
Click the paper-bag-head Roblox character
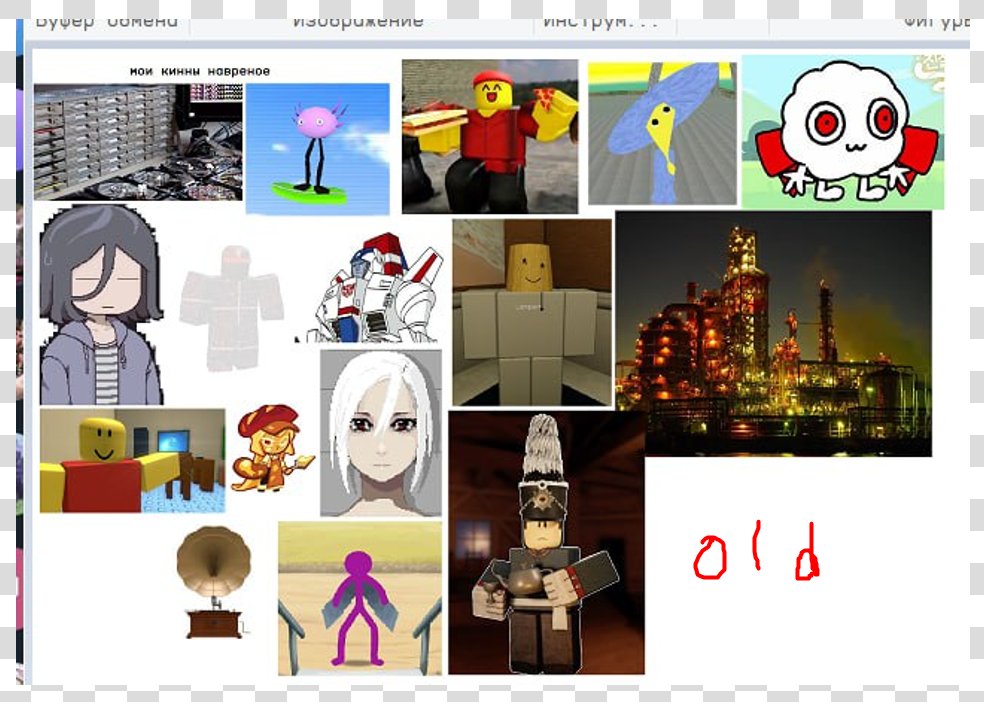[x=532, y=312]
